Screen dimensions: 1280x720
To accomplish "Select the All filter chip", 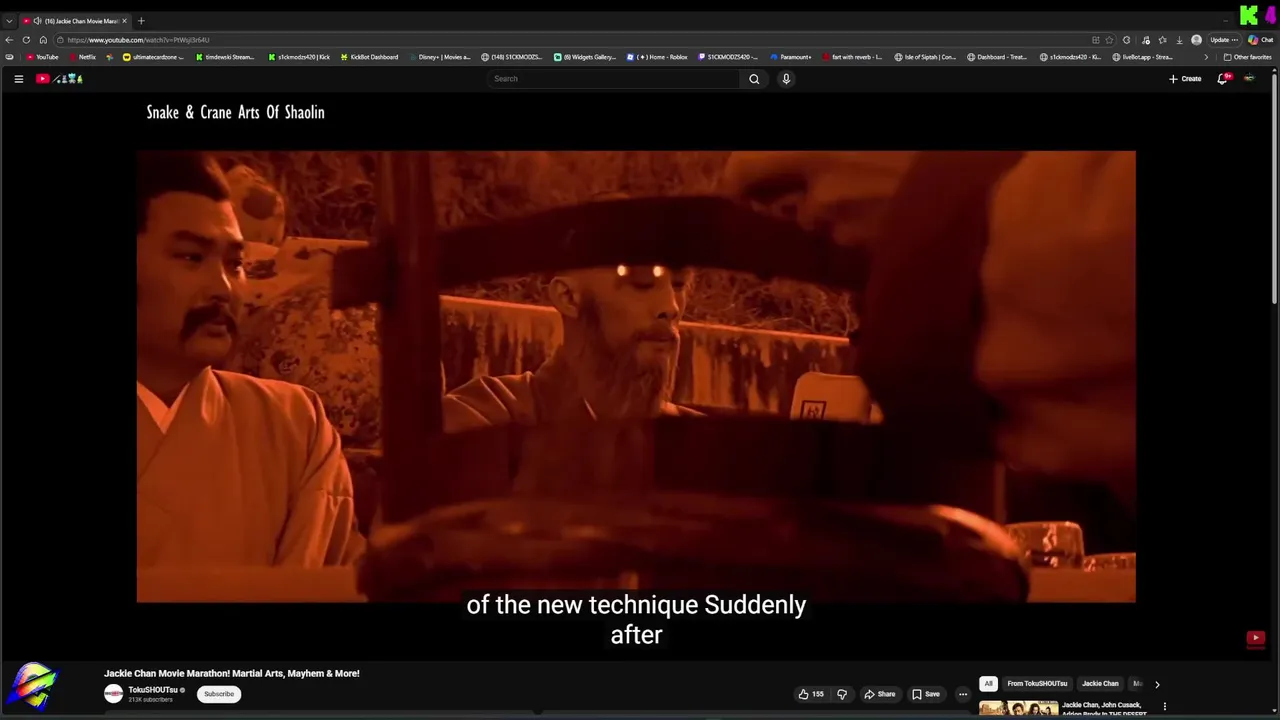I will (988, 684).
